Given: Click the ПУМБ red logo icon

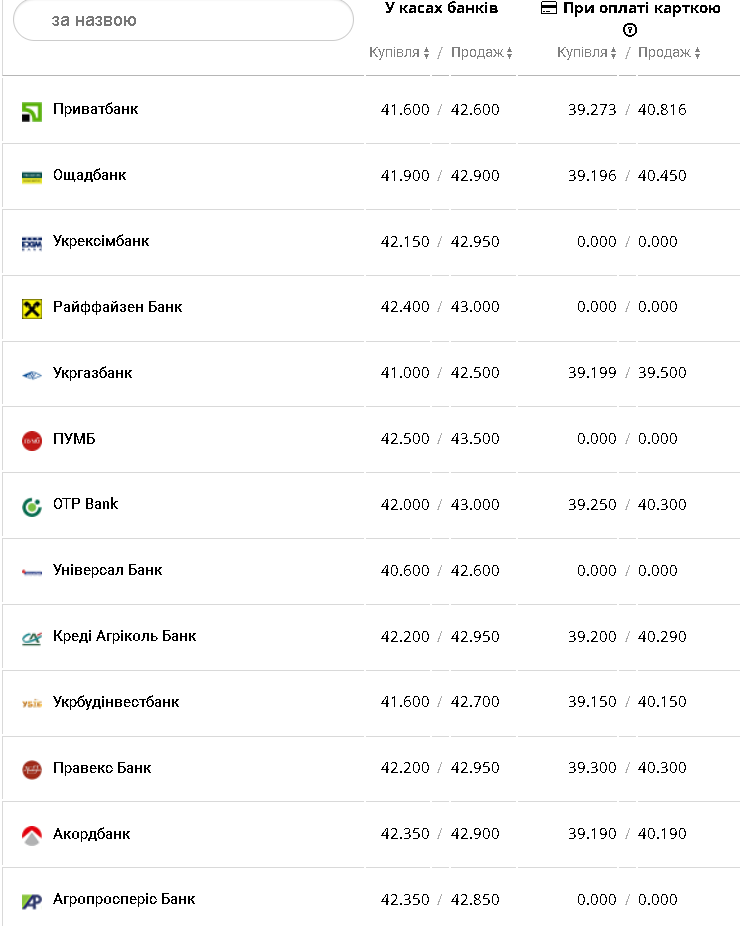Looking at the screenshot, I should click(x=32, y=440).
